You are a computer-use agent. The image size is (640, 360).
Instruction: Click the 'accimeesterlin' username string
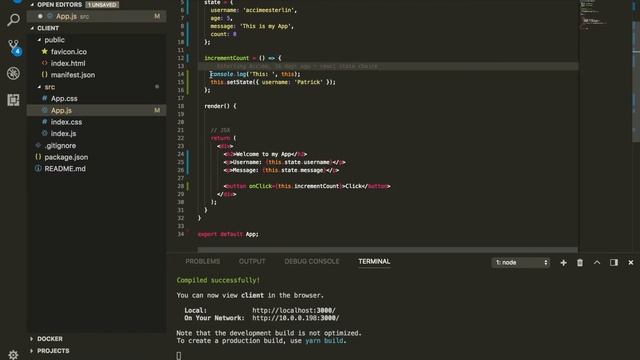click(269, 10)
